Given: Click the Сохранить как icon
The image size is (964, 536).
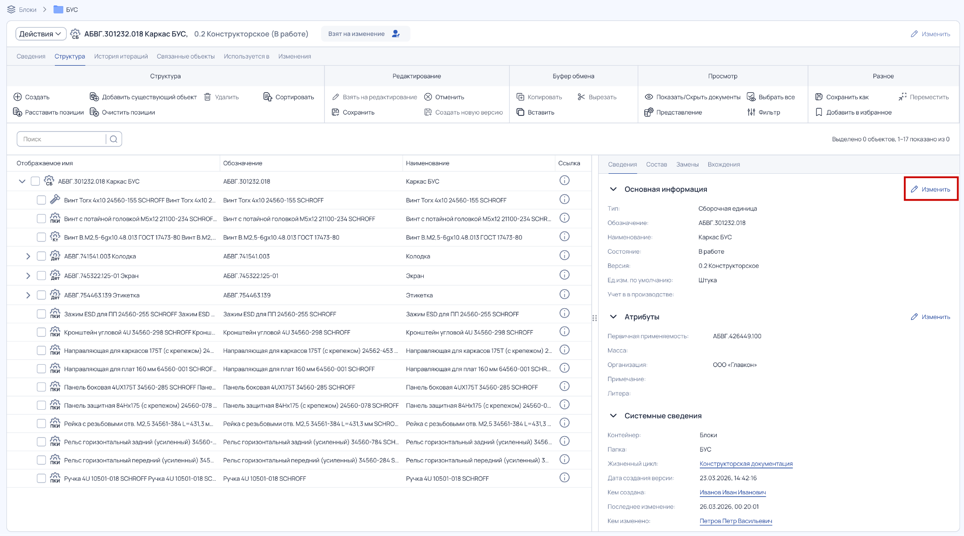Looking at the screenshot, I should (819, 97).
